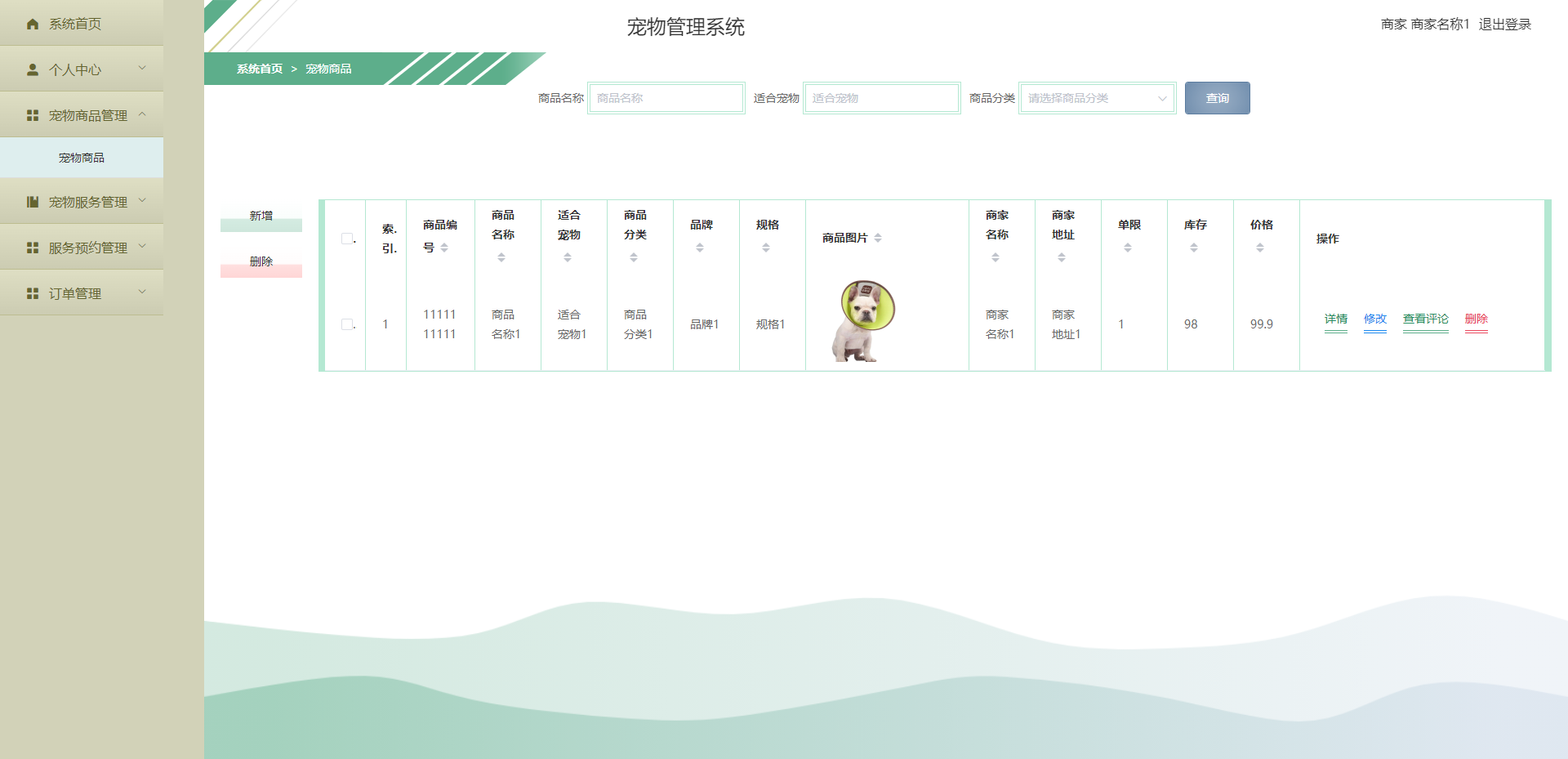Viewport: 1568px width, 759px height.
Task: Select the person icon for 个人中心
Action: (31, 69)
